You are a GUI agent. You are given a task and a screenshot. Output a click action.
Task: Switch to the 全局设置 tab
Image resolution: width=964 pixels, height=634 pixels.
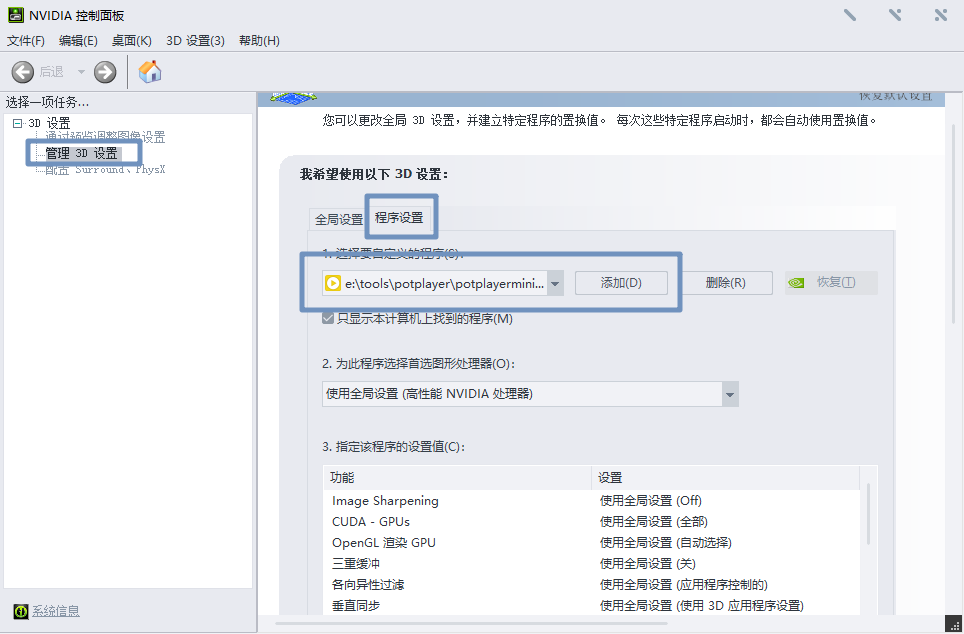(339, 220)
